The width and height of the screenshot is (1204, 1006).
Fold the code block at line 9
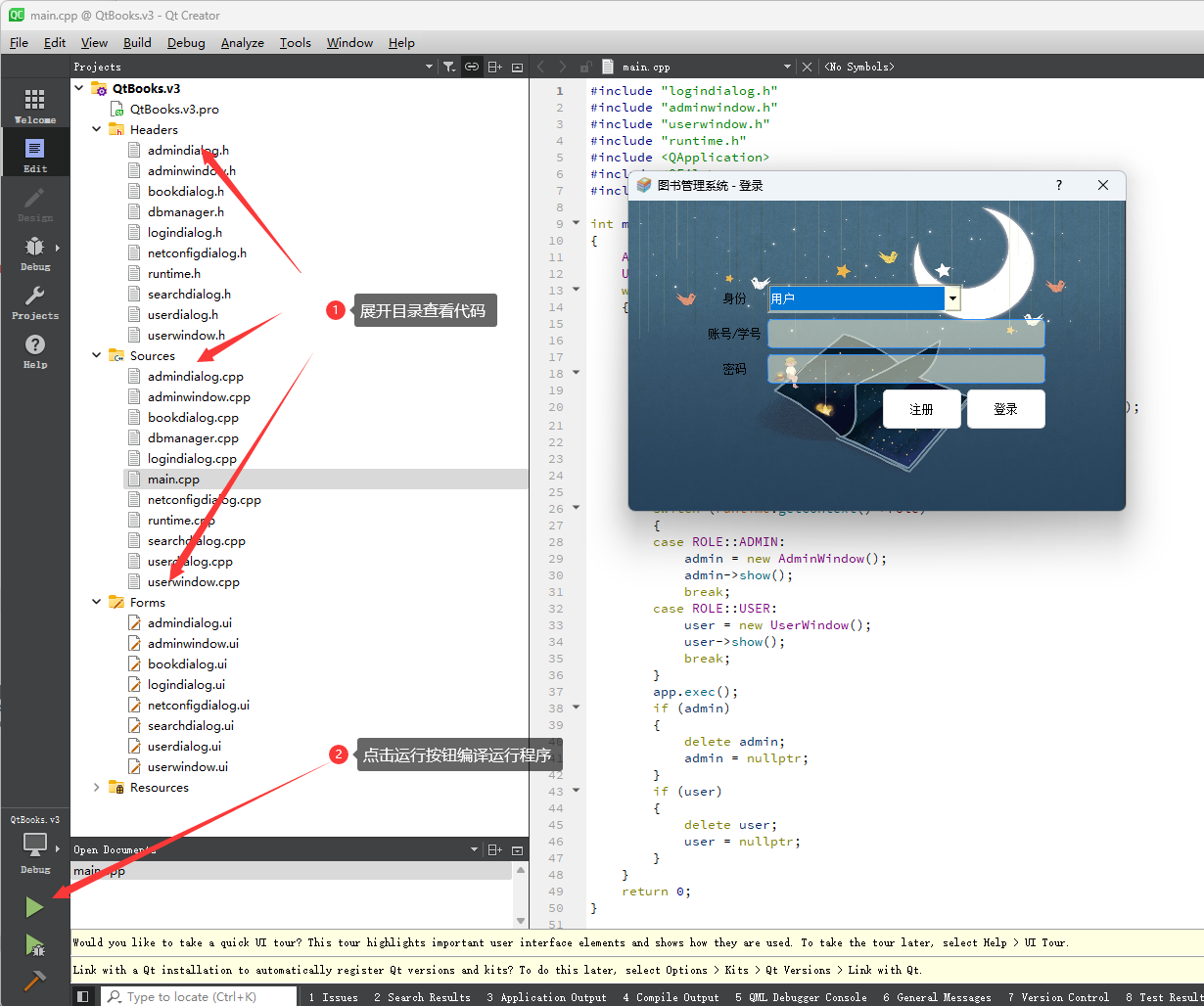point(577,223)
